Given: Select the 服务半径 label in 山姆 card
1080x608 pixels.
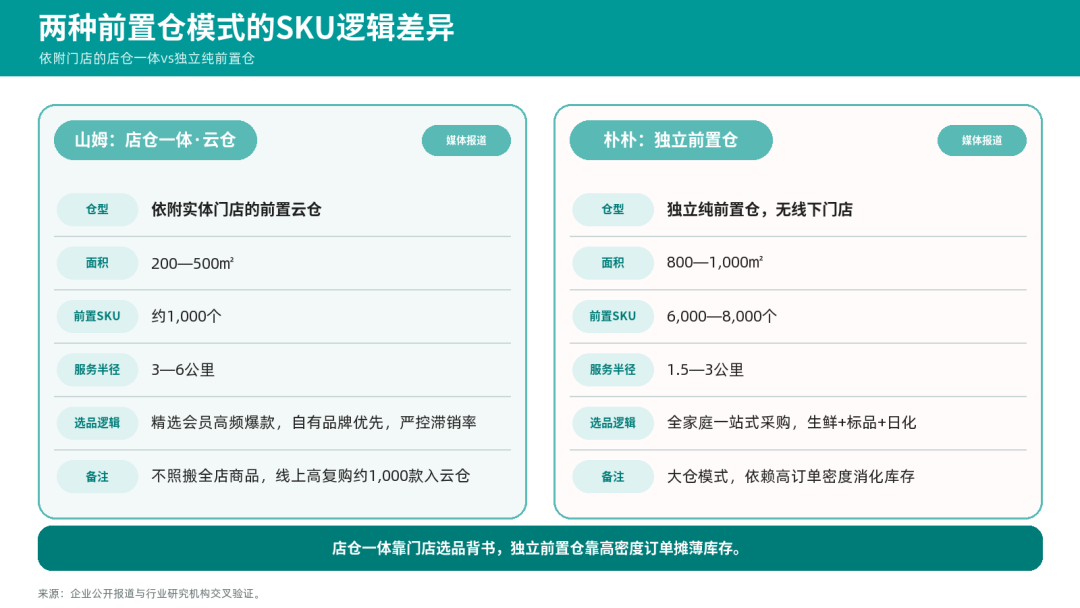Looking at the screenshot, I should (x=97, y=370).
